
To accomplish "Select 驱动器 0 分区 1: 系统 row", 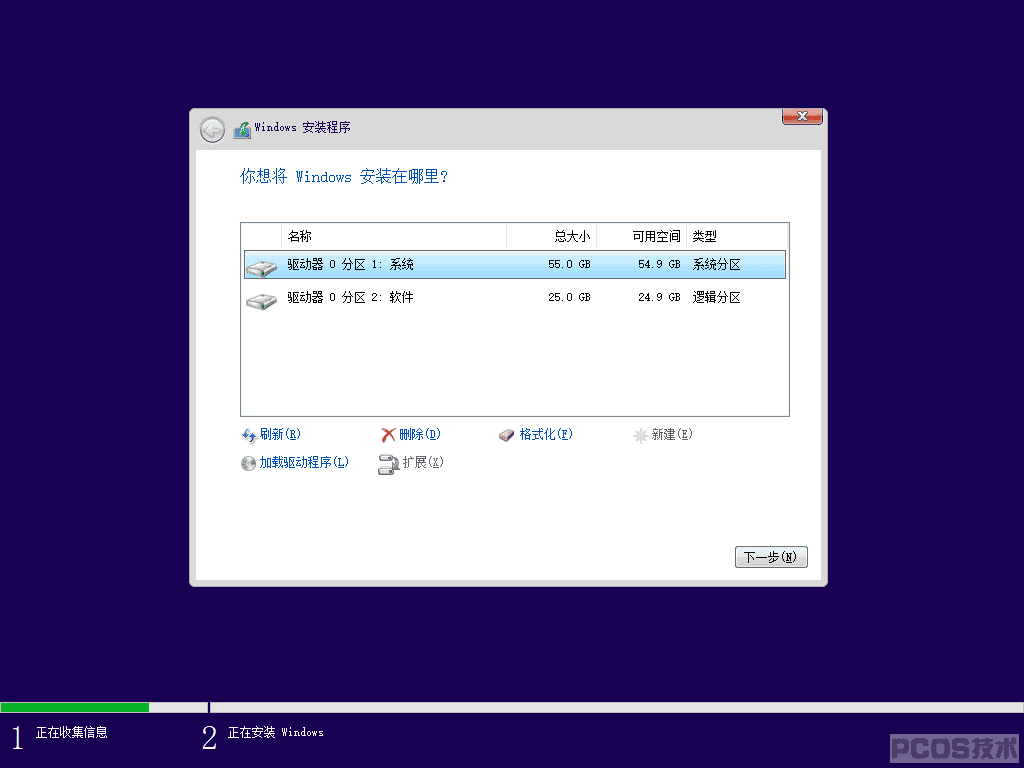I will [x=515, y=264].
